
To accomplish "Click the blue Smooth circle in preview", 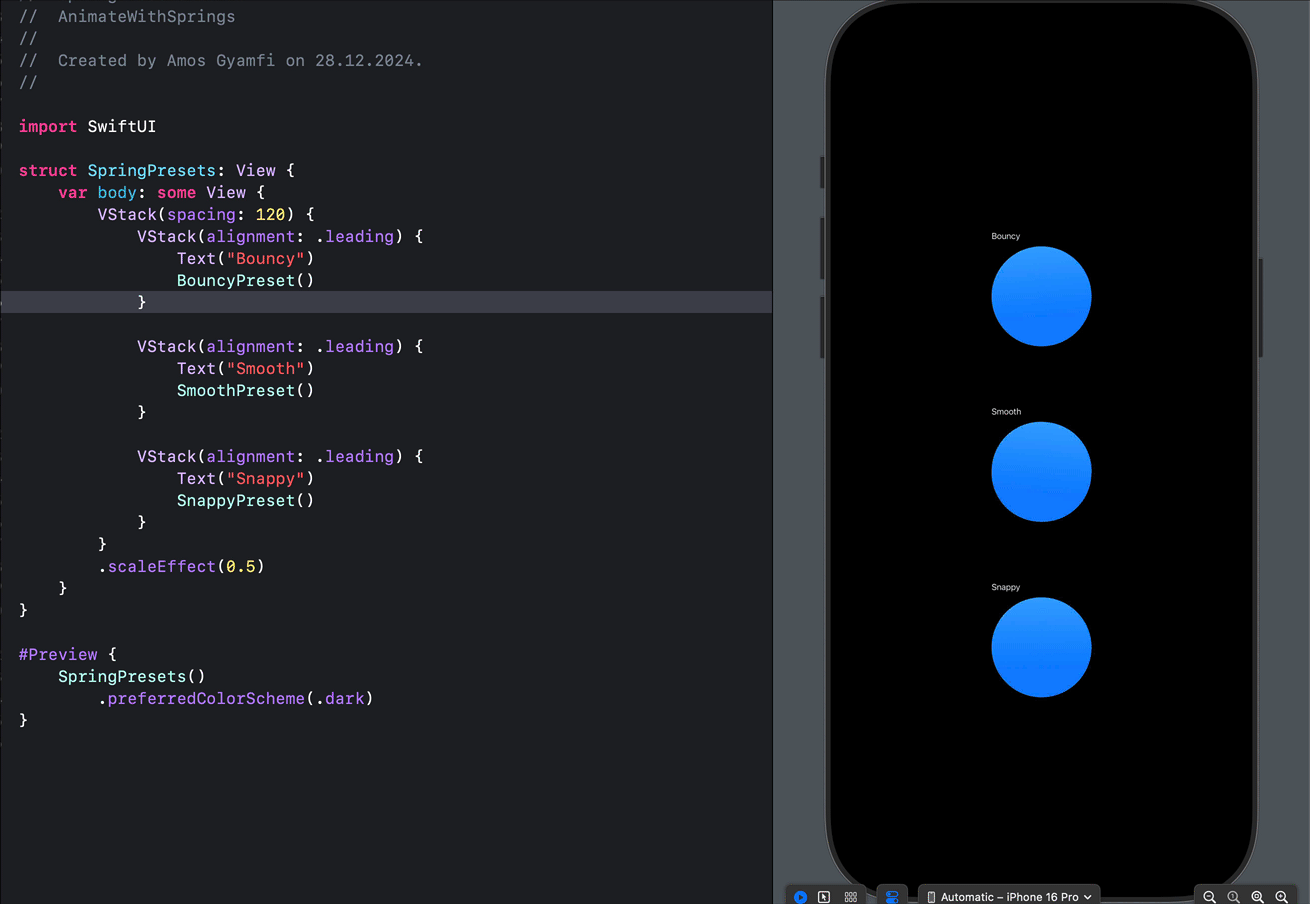I will click(x=1041, y=472).
